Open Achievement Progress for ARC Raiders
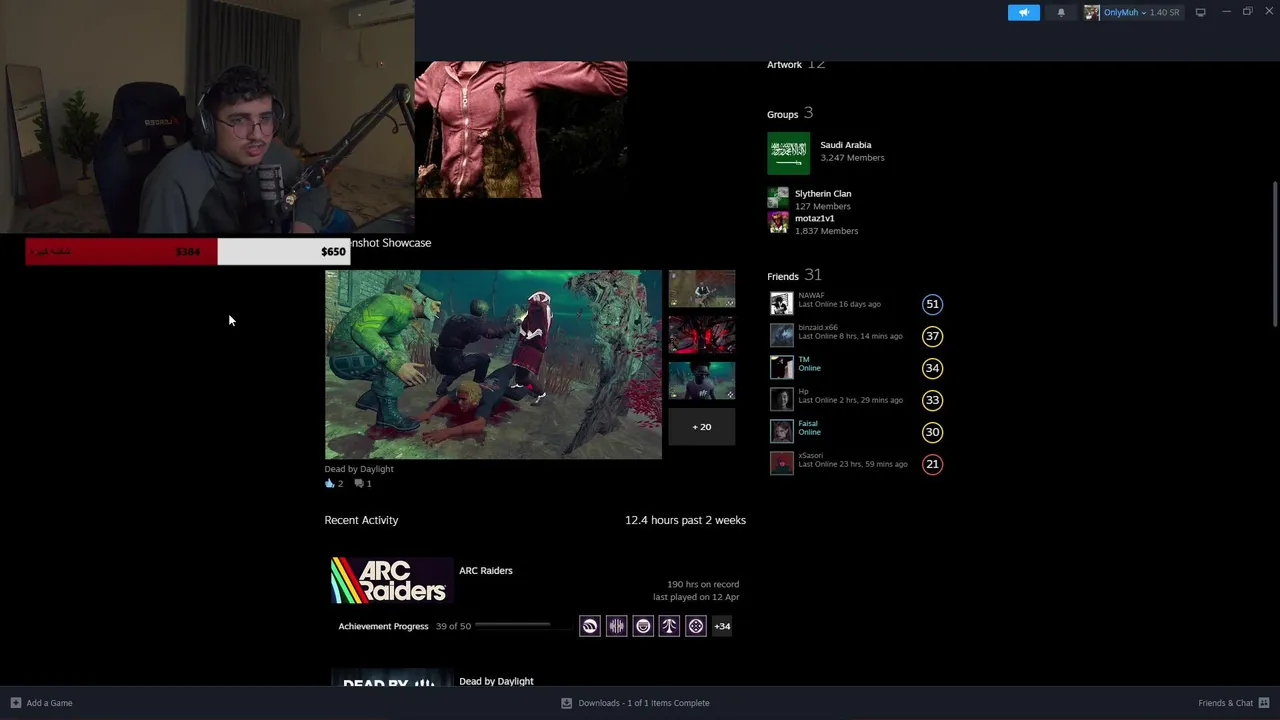The image size is (1280, 720). point(383,627)
